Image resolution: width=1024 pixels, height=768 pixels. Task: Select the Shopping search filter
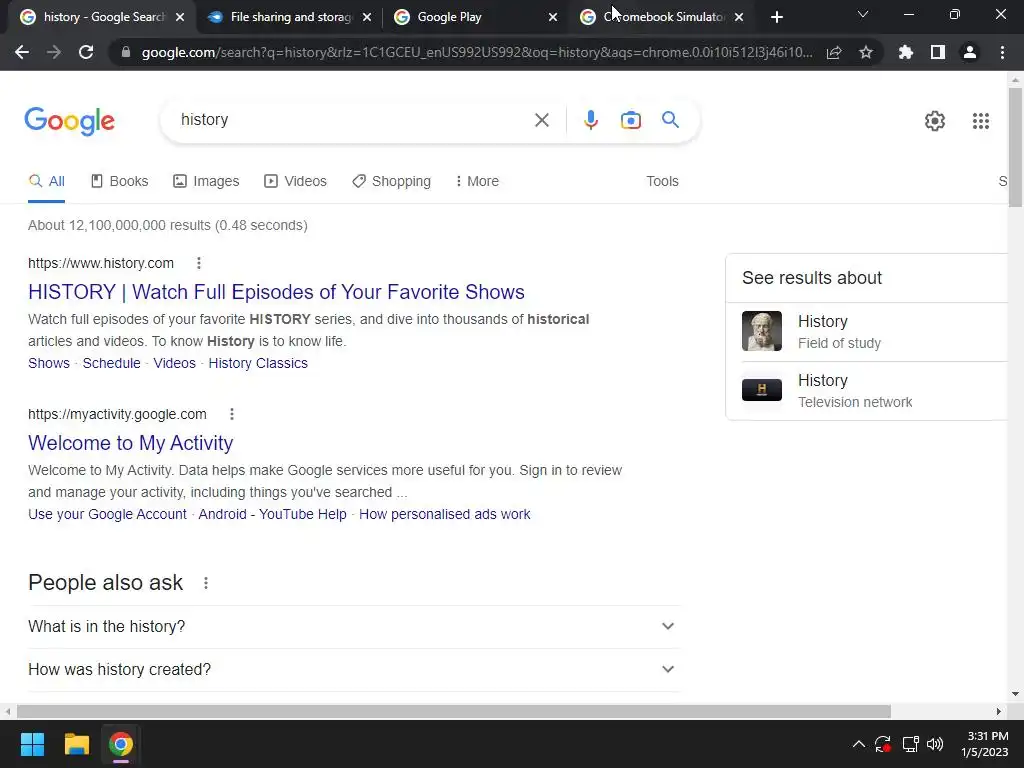[x=391, y=181]
